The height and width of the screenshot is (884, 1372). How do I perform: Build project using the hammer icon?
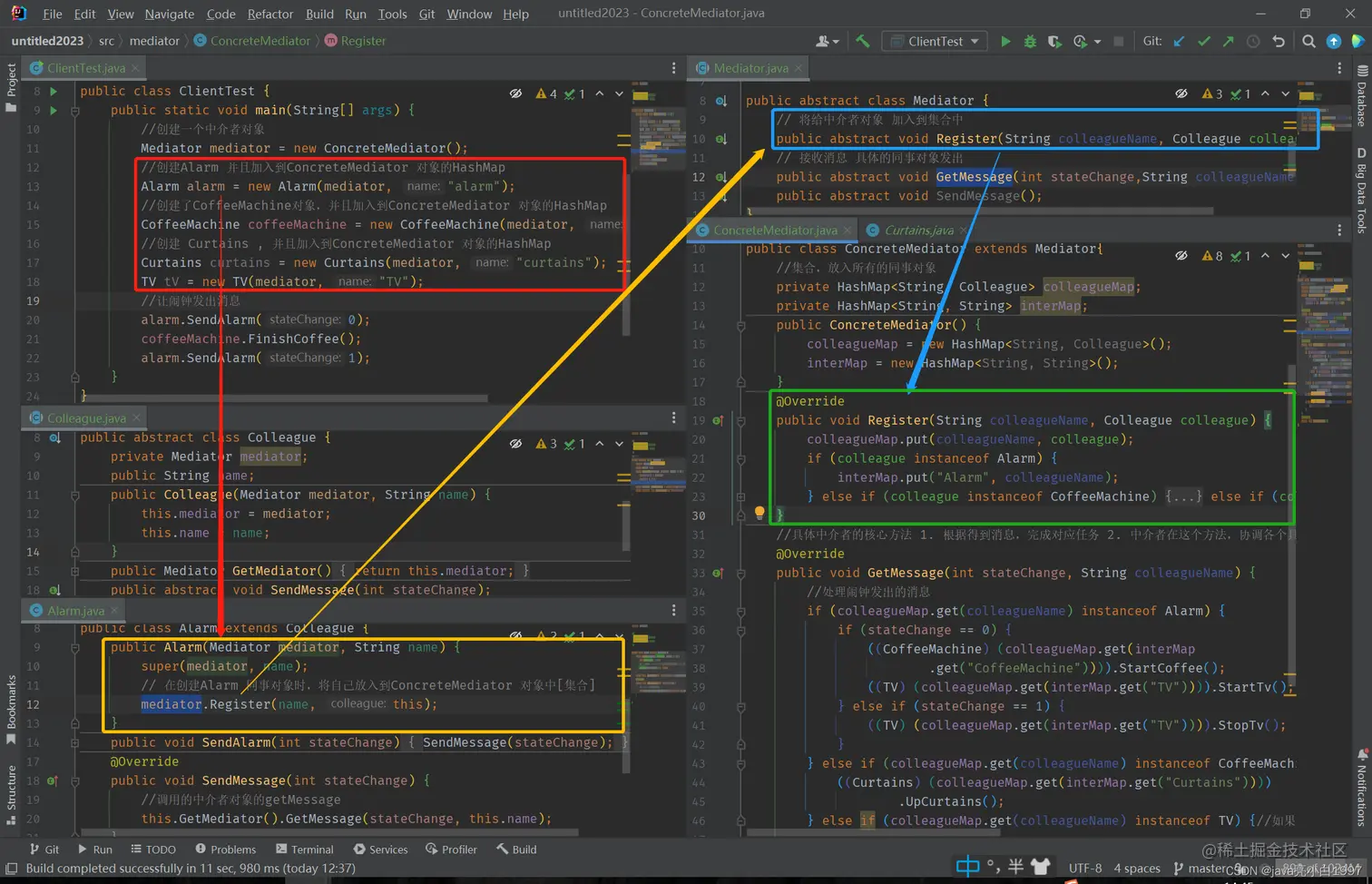tap(862, 41)
